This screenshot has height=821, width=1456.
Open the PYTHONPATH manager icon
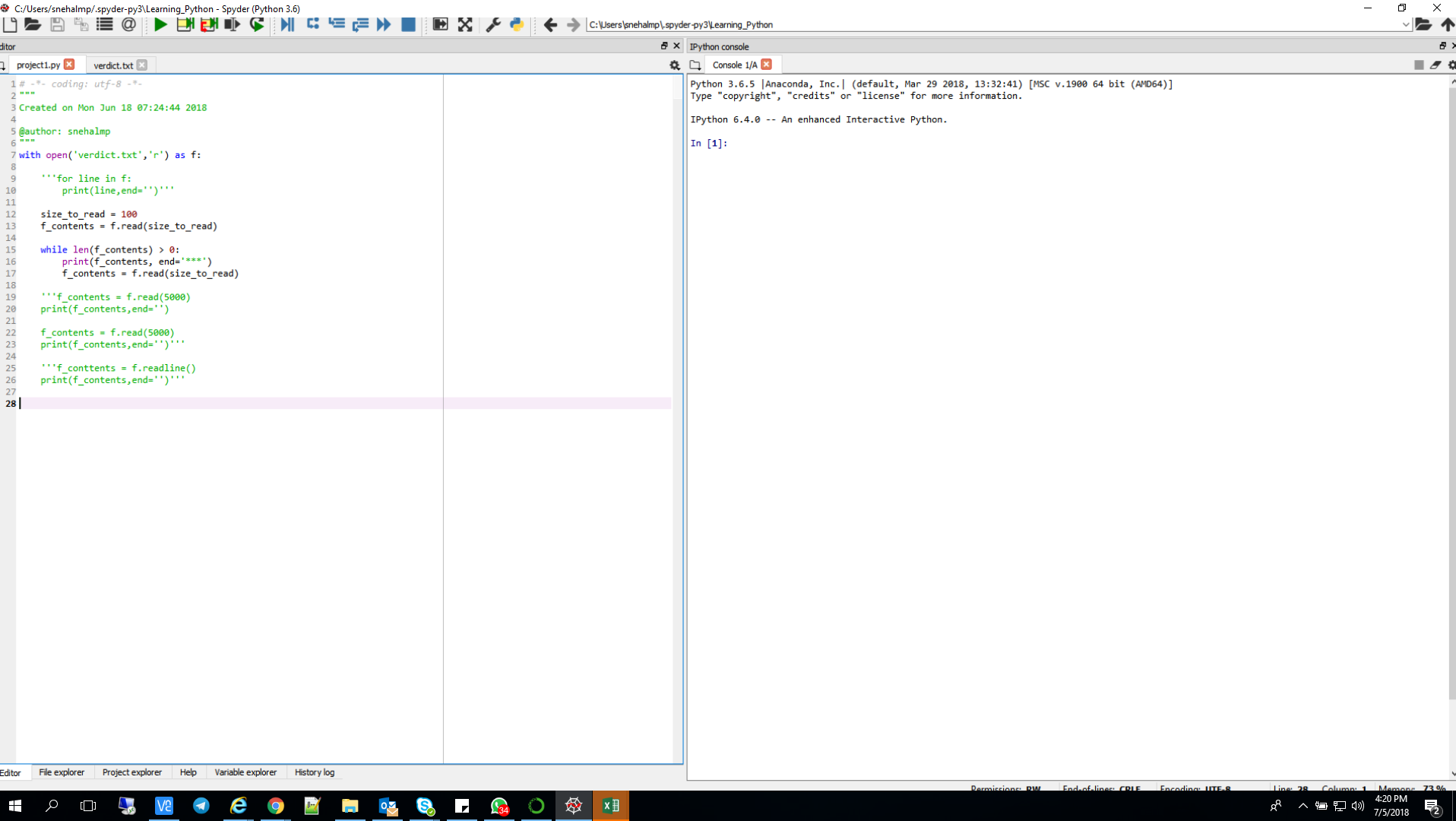pyautogui.click(x=516, y=24)
